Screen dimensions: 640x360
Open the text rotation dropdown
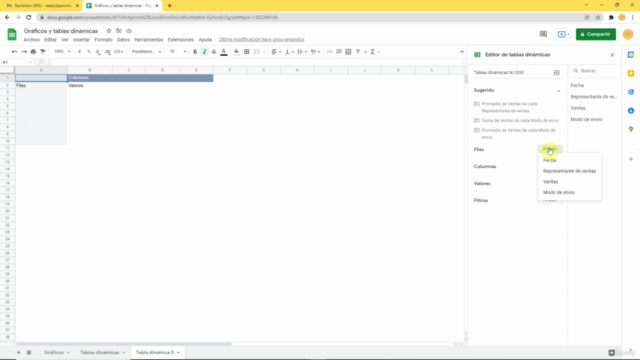[x=315, y=52]
